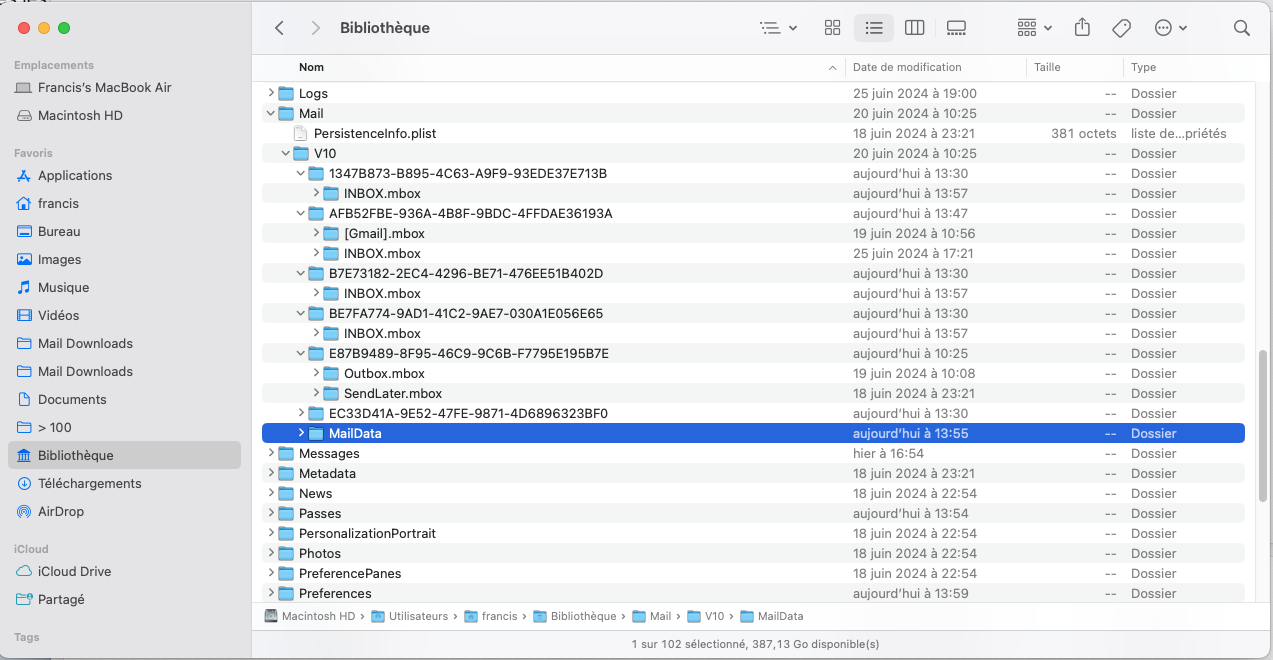Click Bibliothèque in the path bar
Image resolution: width=1273 pixels, height=660 pixels.
pyautogui.click(x=575, y=616)
